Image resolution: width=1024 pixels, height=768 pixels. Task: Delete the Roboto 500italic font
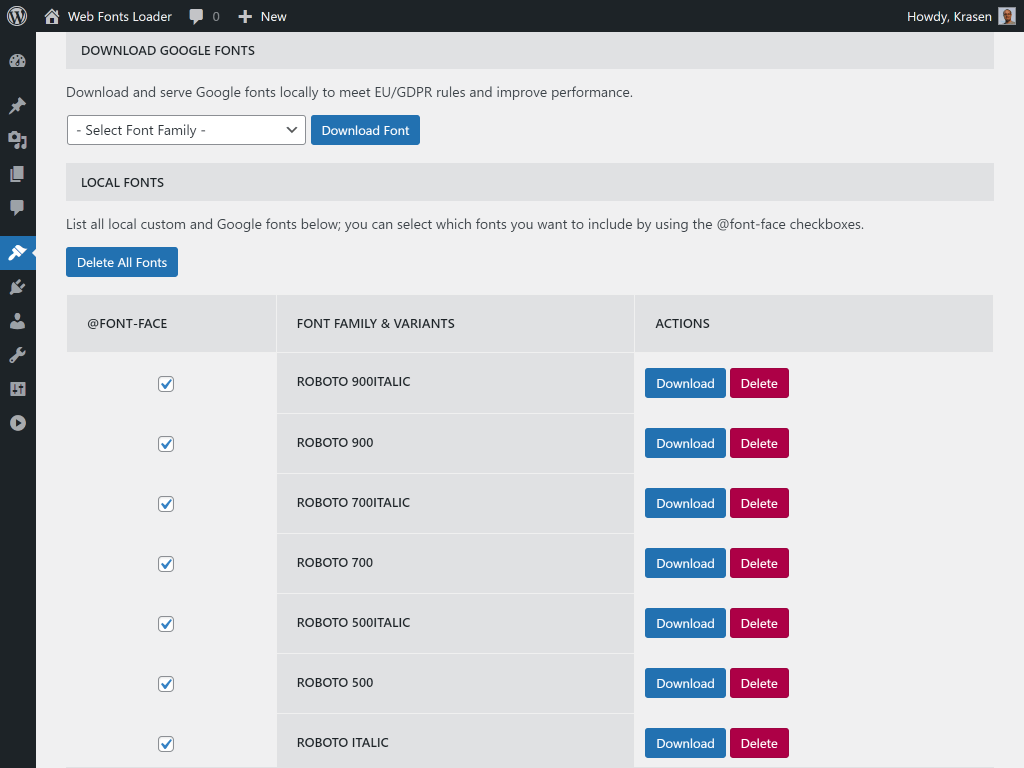click(x=759, y=624)
